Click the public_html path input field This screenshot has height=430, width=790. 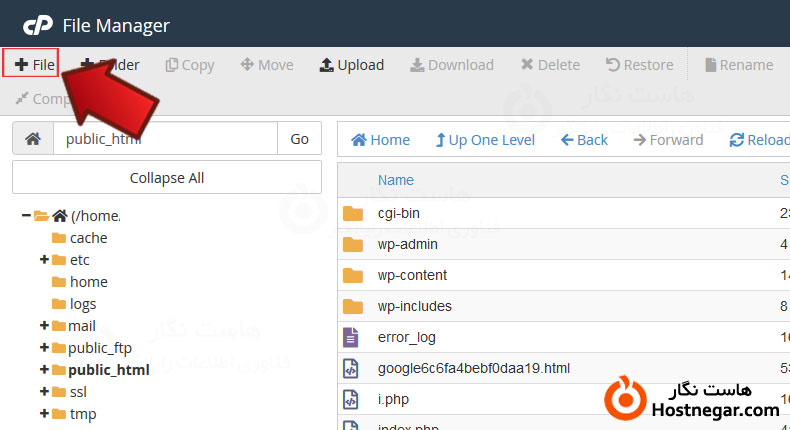click(x=165, y=139)
